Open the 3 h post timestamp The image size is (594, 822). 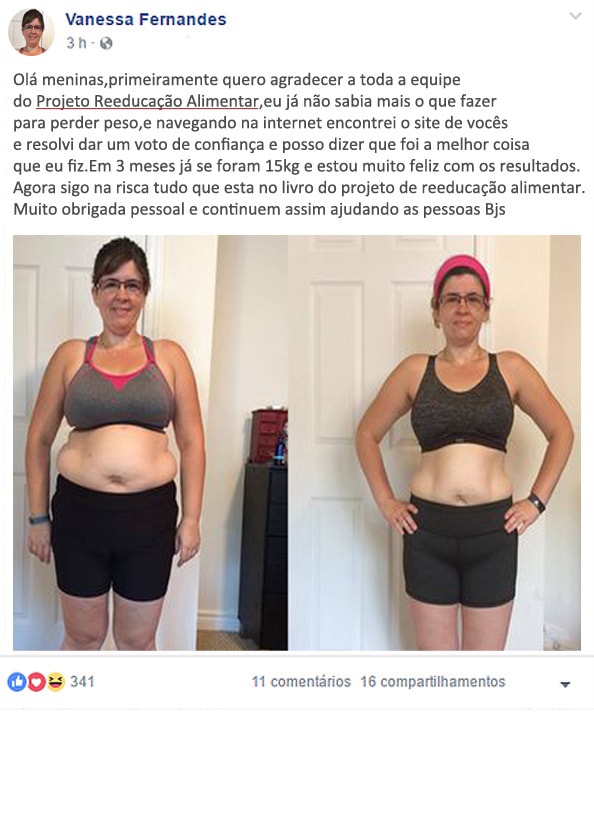[x=76, y=43]
